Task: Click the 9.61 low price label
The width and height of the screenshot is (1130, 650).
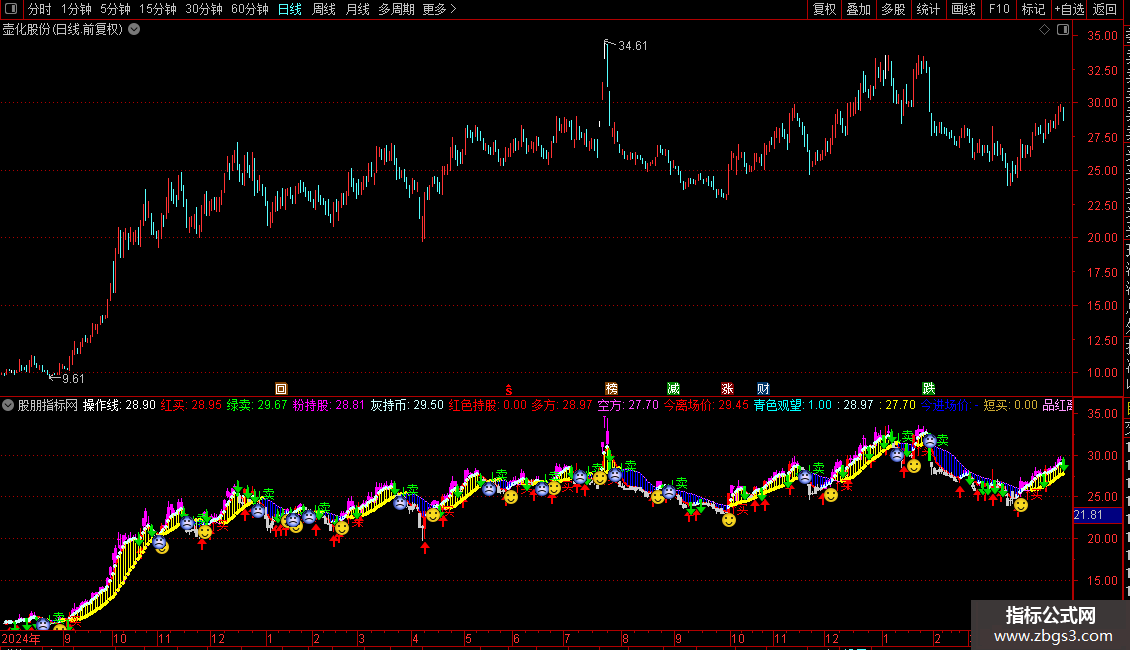Action: point(74,378)
